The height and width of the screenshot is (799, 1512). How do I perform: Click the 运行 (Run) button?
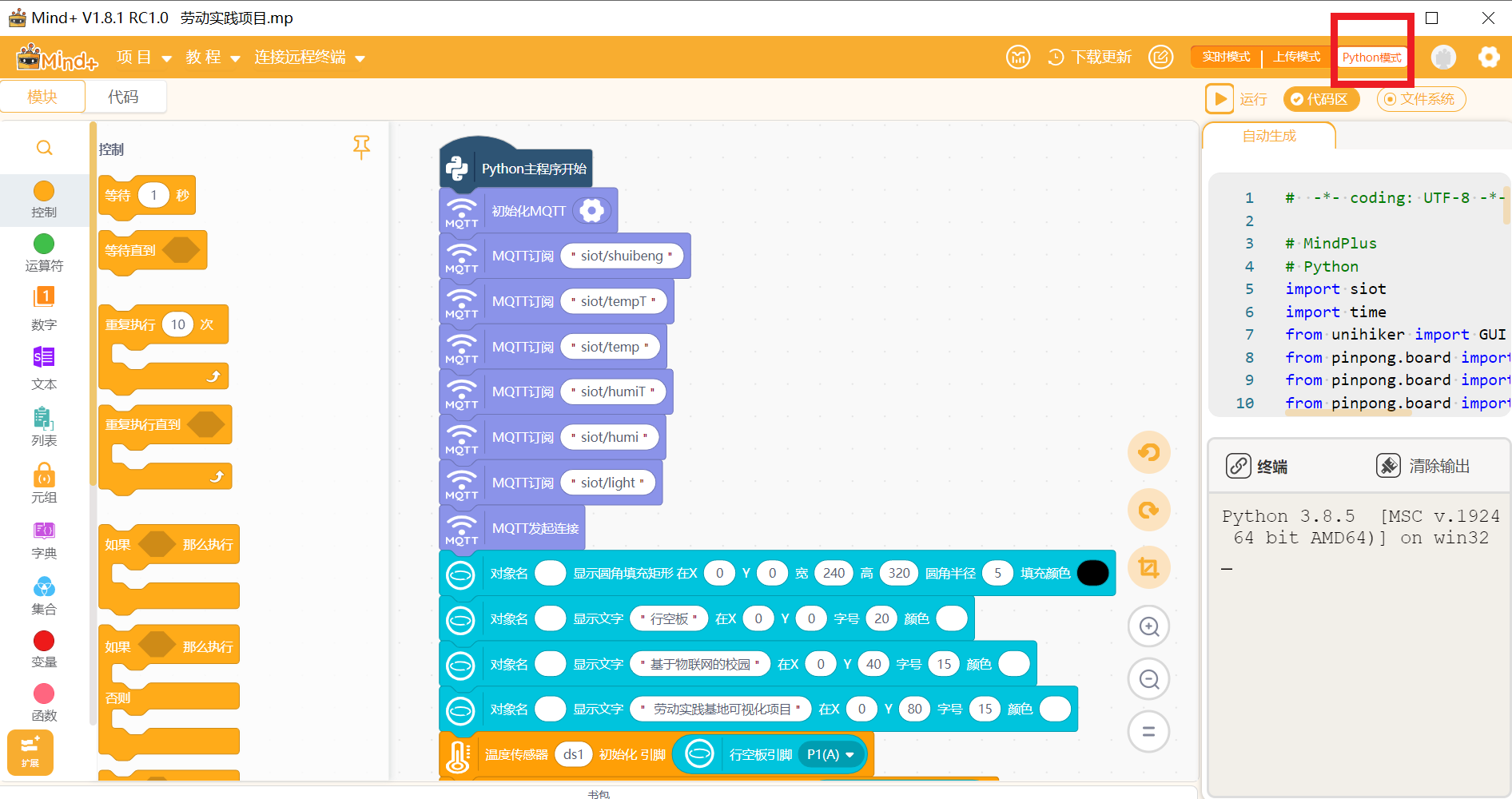[1237, 99]
